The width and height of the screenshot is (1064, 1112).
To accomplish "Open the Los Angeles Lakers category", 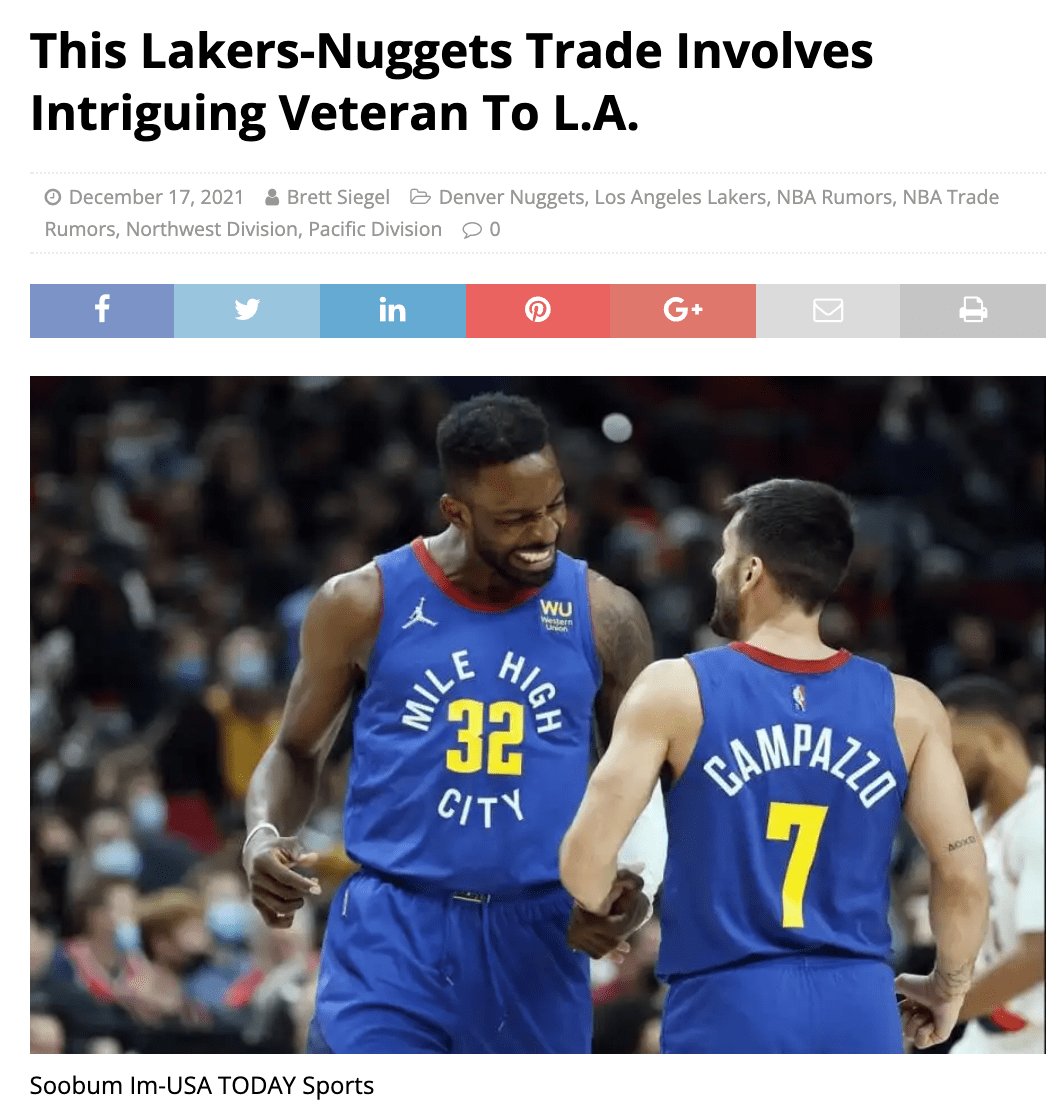I will (680, 197).
